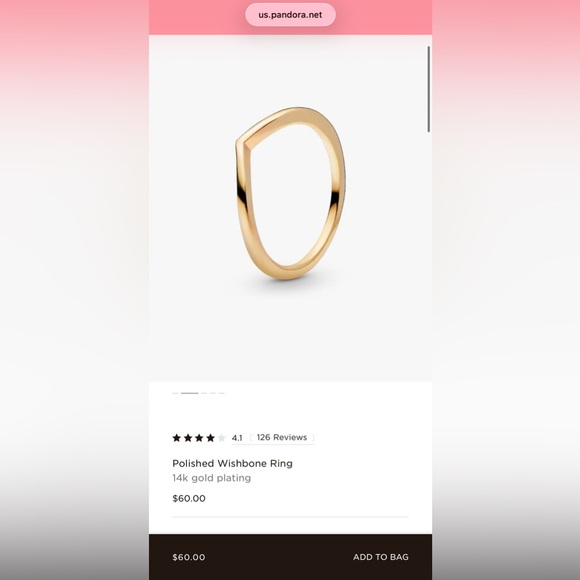
Task: Select the active second carousel indicator
Action: point(190,393)
